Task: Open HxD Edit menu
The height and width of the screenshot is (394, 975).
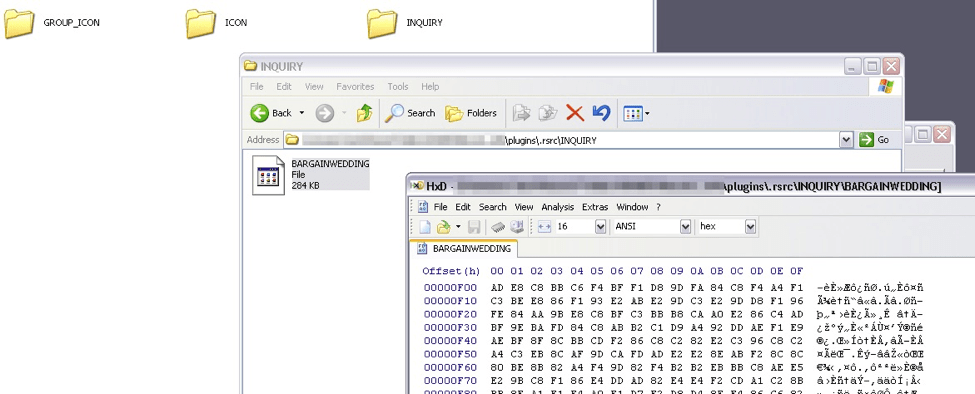Action: point(463,207)
